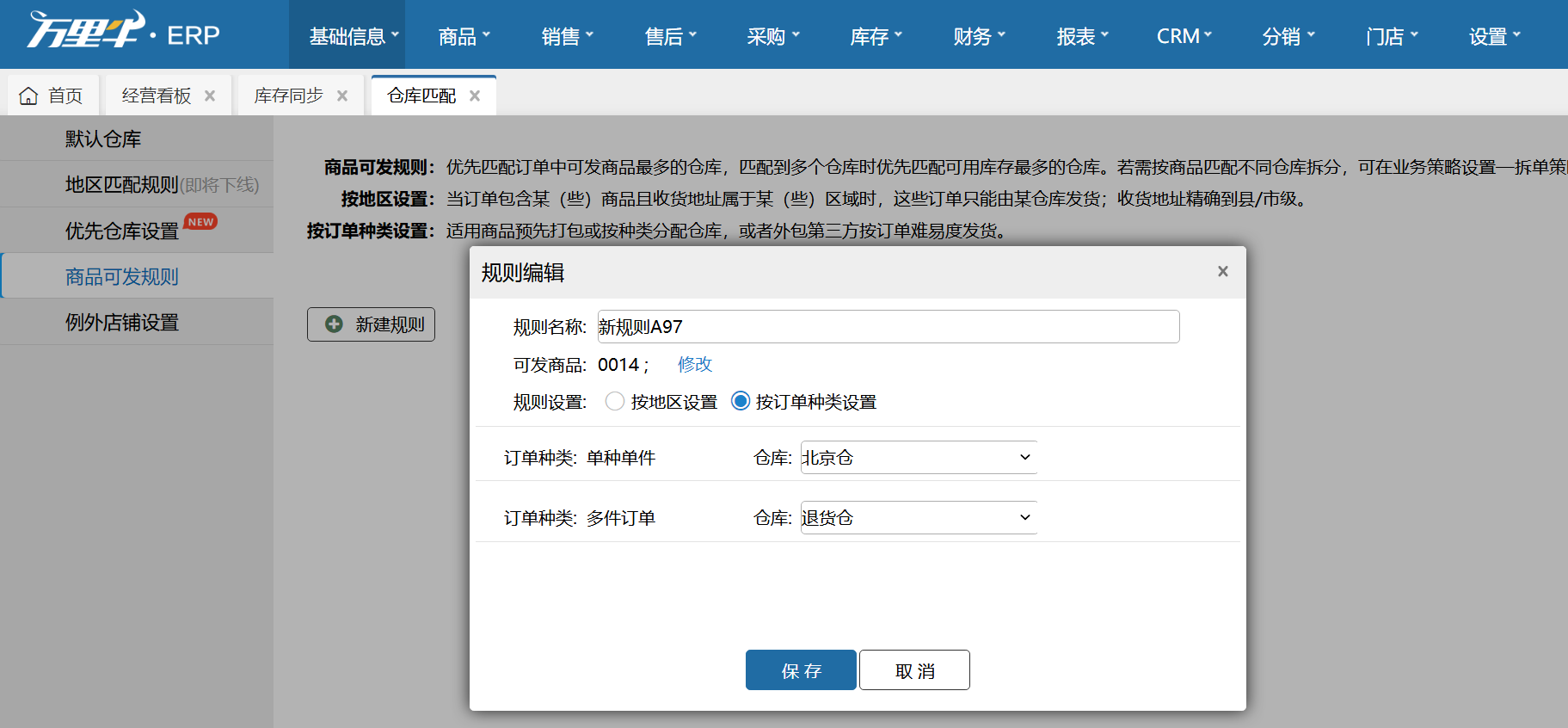The width and height of the screenshot is (1568, 728).
Task: Expand the 采购 menu
Action: [x=773, y=36]
